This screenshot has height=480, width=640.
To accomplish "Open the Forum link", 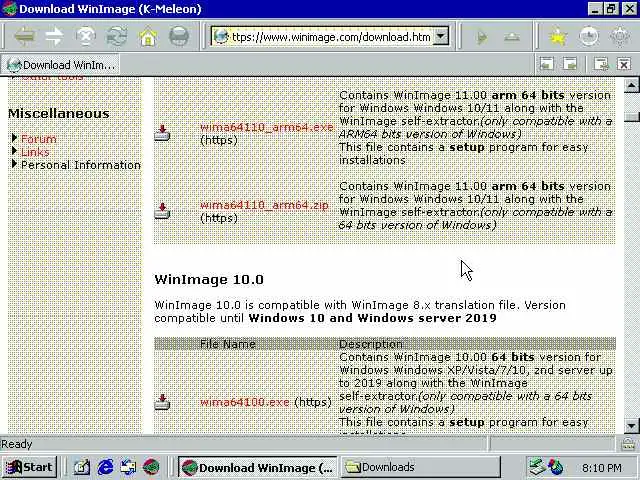I will [39, 139].
